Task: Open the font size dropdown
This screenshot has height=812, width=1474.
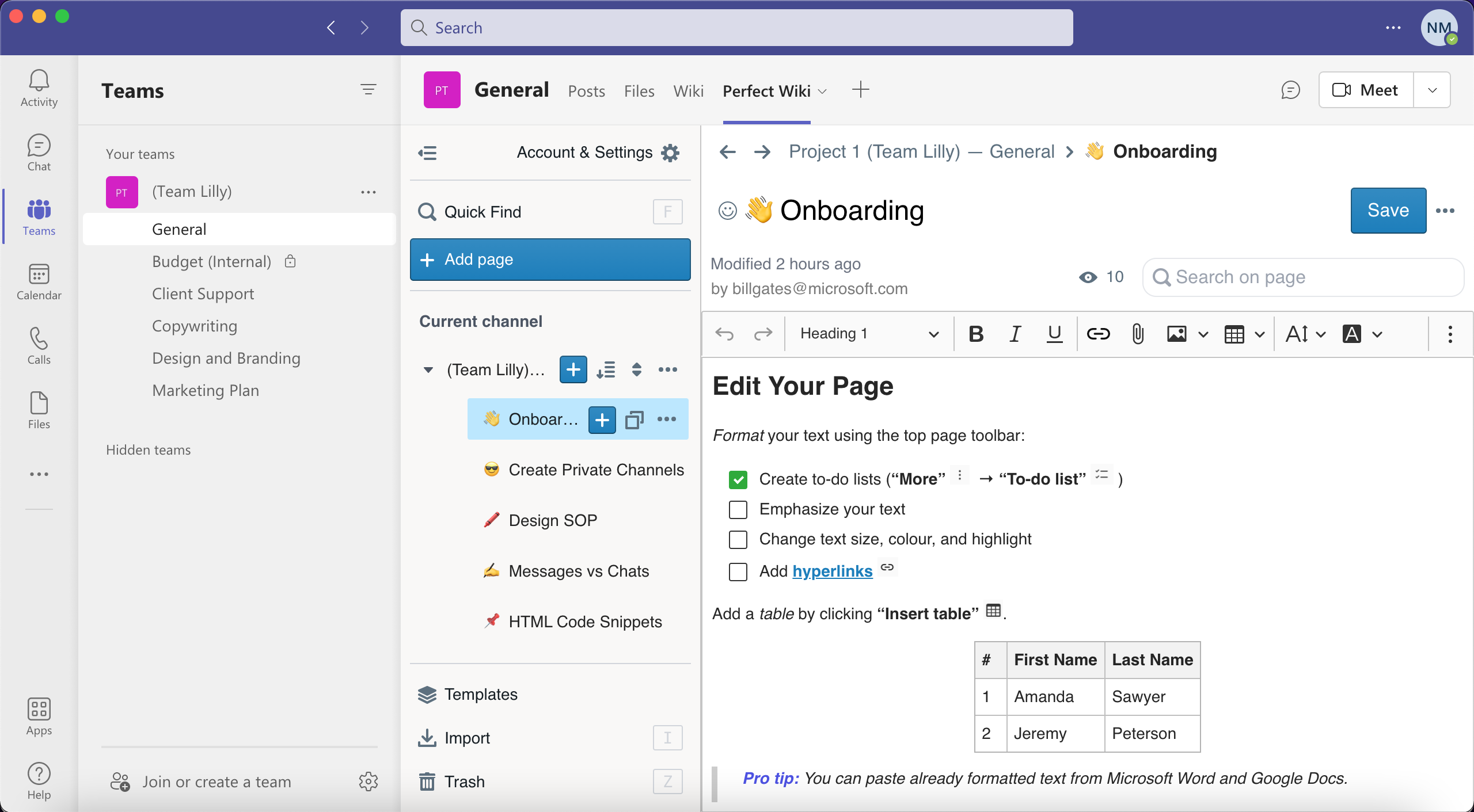Action: point(1306,334)
